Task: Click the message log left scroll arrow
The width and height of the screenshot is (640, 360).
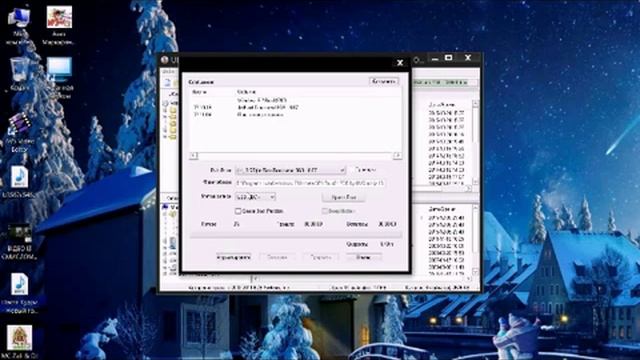Action: tap(194, 156)
